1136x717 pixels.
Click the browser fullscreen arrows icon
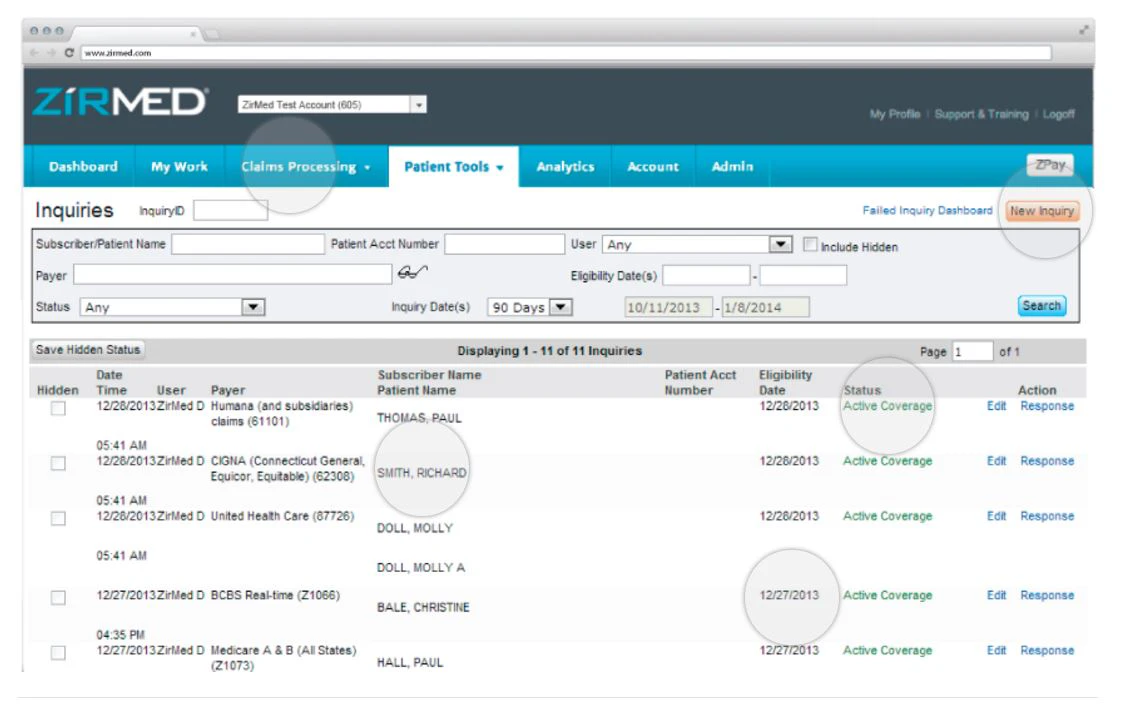click(x=1084, y=30)
